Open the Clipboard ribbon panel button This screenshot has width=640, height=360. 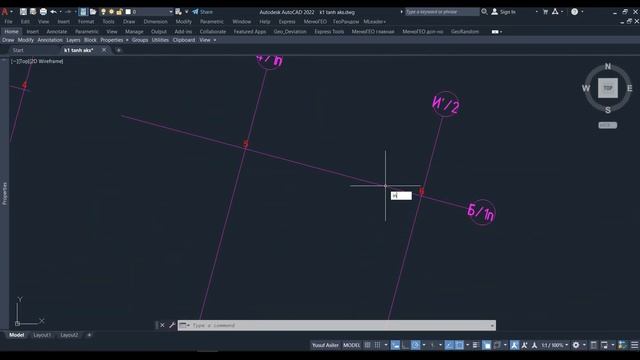pos(184,40)
